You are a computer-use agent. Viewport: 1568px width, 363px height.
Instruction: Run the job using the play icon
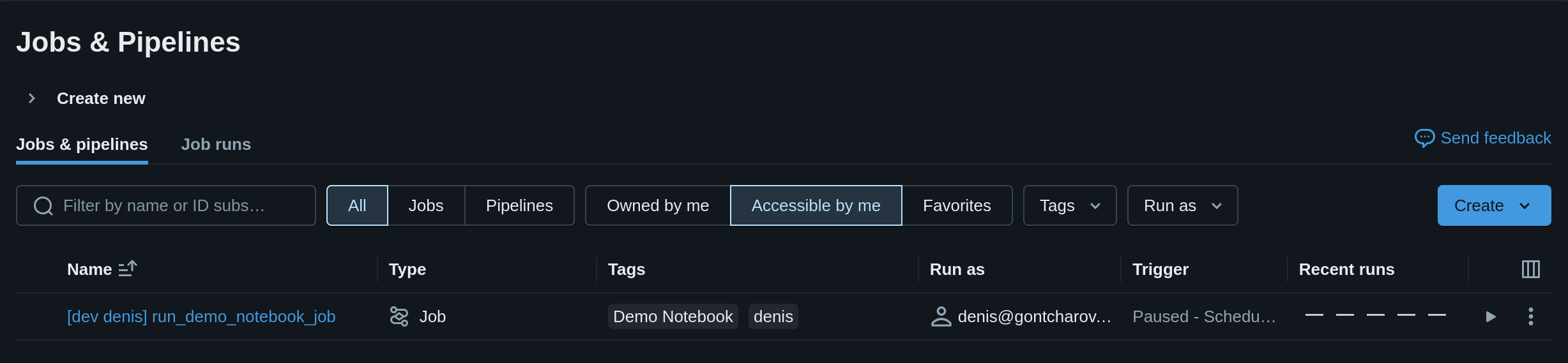(1490, 316)
